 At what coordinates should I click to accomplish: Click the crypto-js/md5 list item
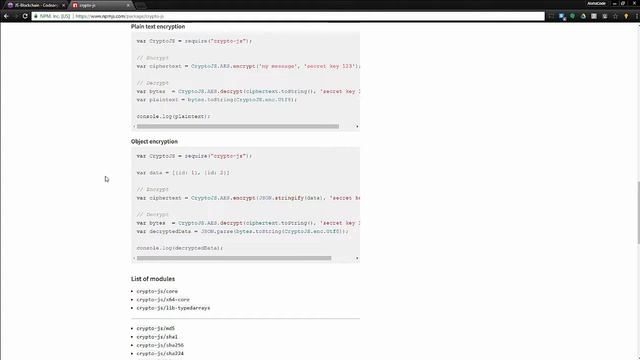pyautogui.click(x=156, y=329)
